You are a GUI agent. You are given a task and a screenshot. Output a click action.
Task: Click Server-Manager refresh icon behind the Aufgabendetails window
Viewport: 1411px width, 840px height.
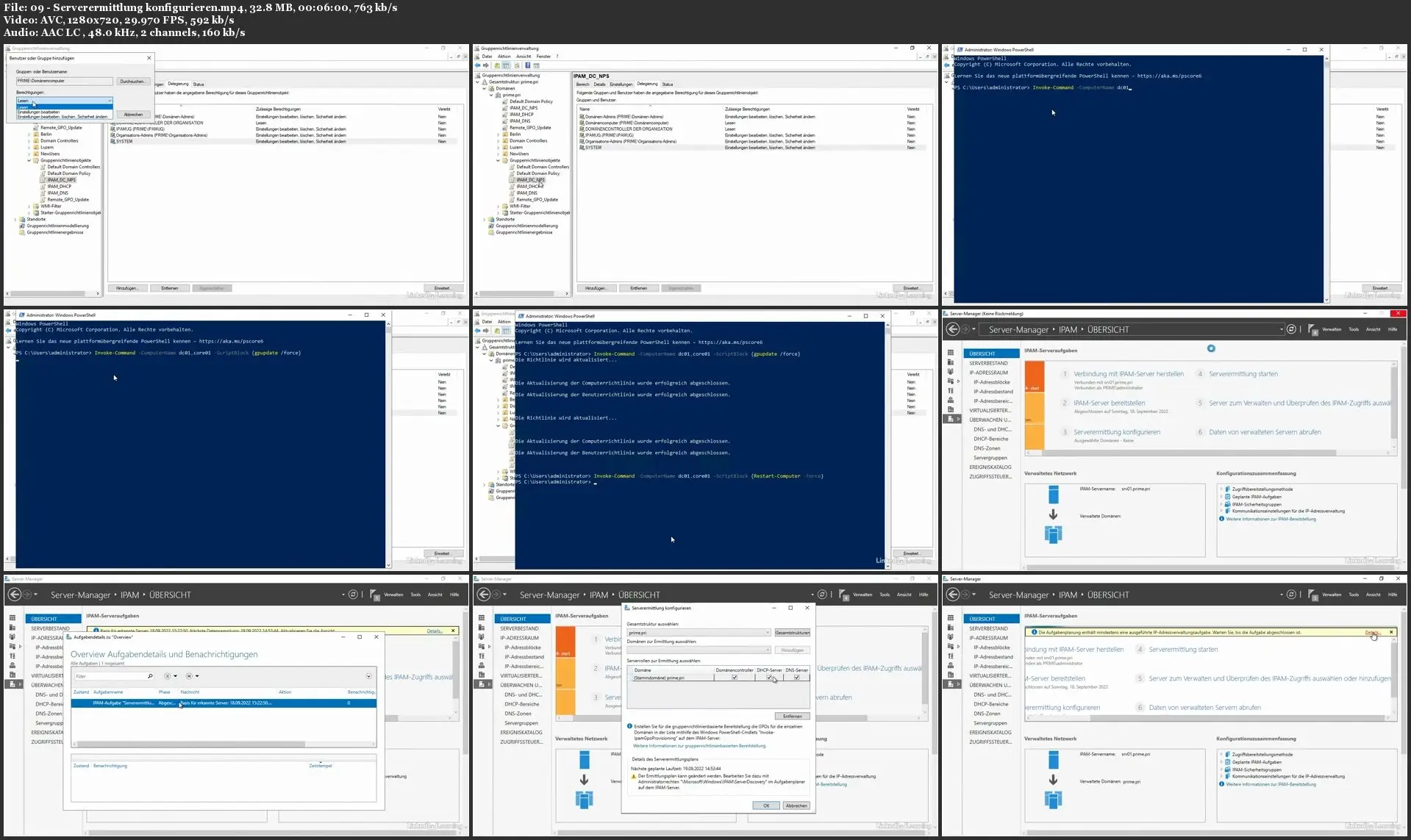click(x=353, y=595)
